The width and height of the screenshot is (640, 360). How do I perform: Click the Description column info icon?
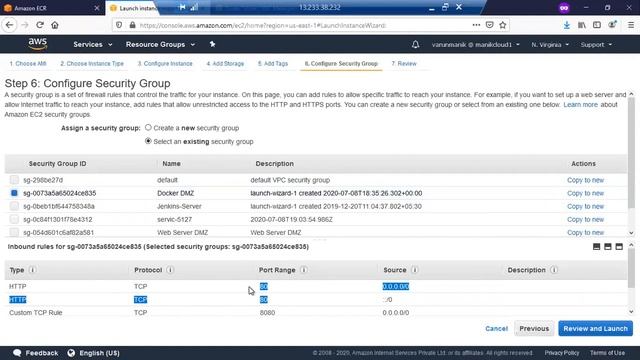(x=554, y=270)
